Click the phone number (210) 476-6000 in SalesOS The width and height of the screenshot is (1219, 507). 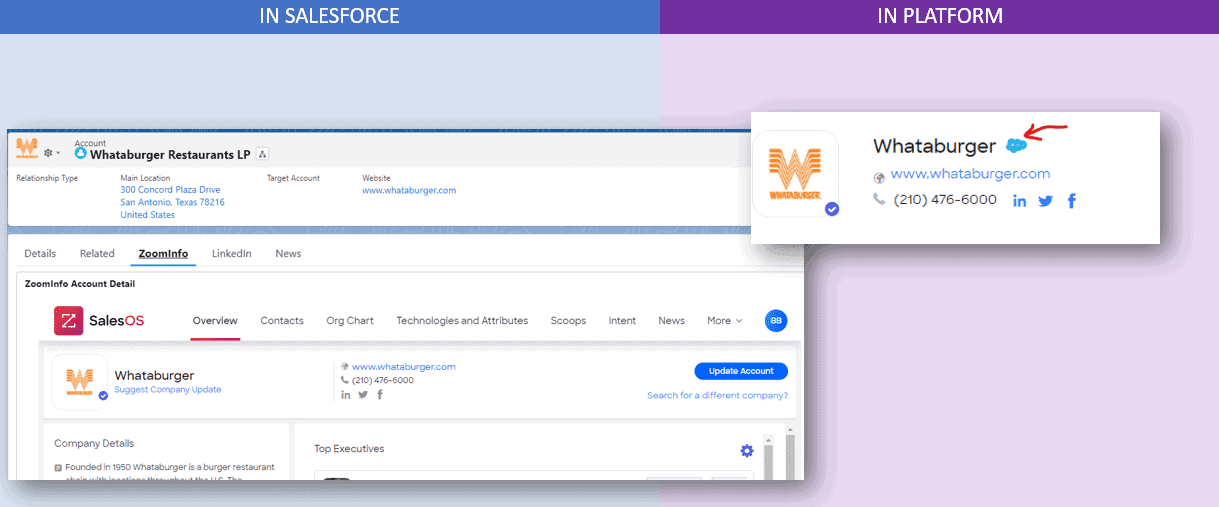tap(383, 380)
